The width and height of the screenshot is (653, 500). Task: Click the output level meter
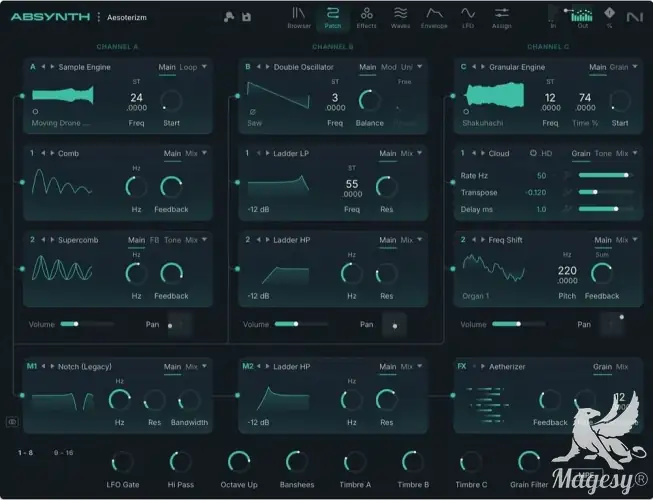(582, 15)
